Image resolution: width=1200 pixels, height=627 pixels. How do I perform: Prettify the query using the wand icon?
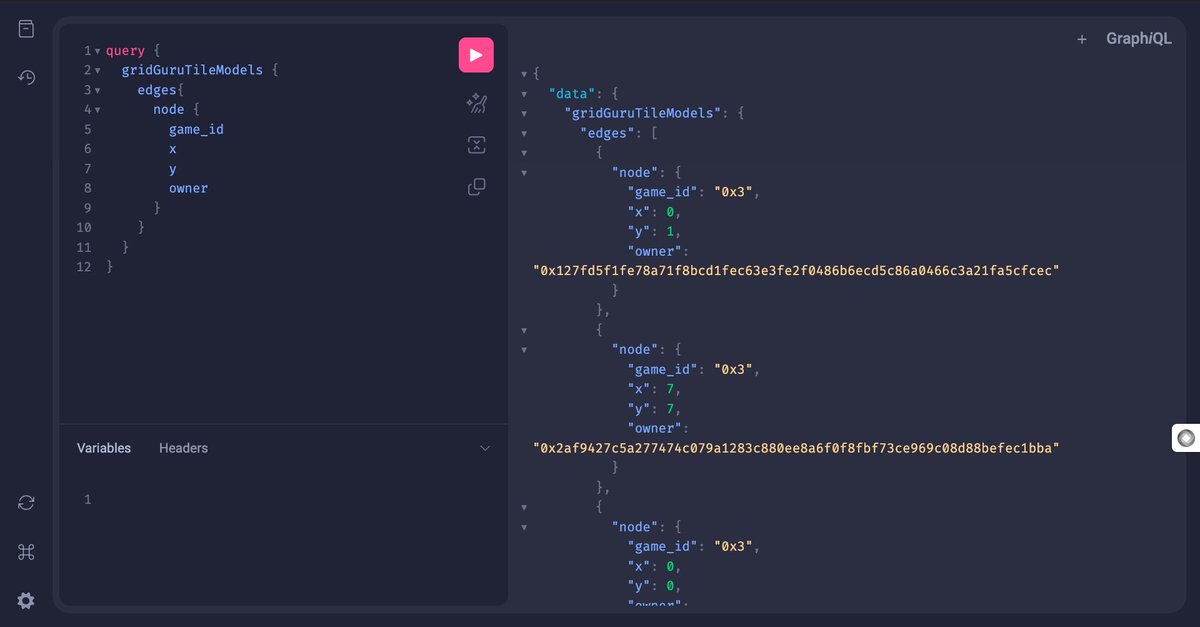[x=476, y=103]
